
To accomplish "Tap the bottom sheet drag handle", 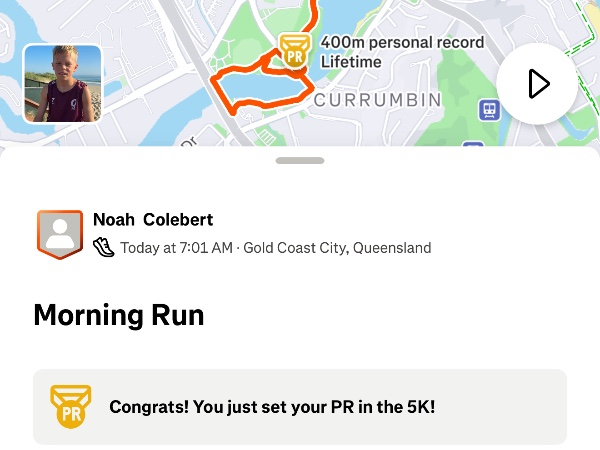I will 300,160.
